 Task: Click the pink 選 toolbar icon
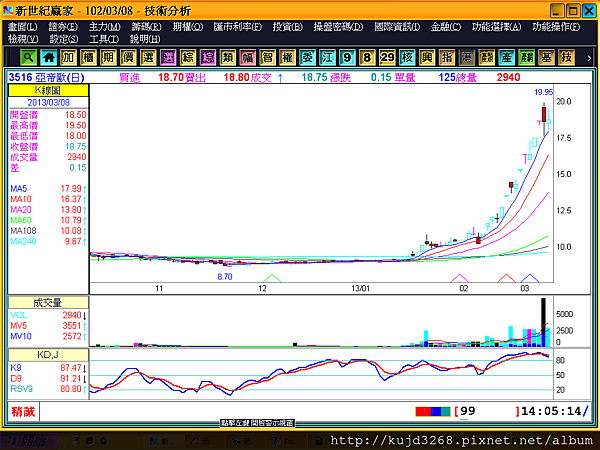click(168, 58)
